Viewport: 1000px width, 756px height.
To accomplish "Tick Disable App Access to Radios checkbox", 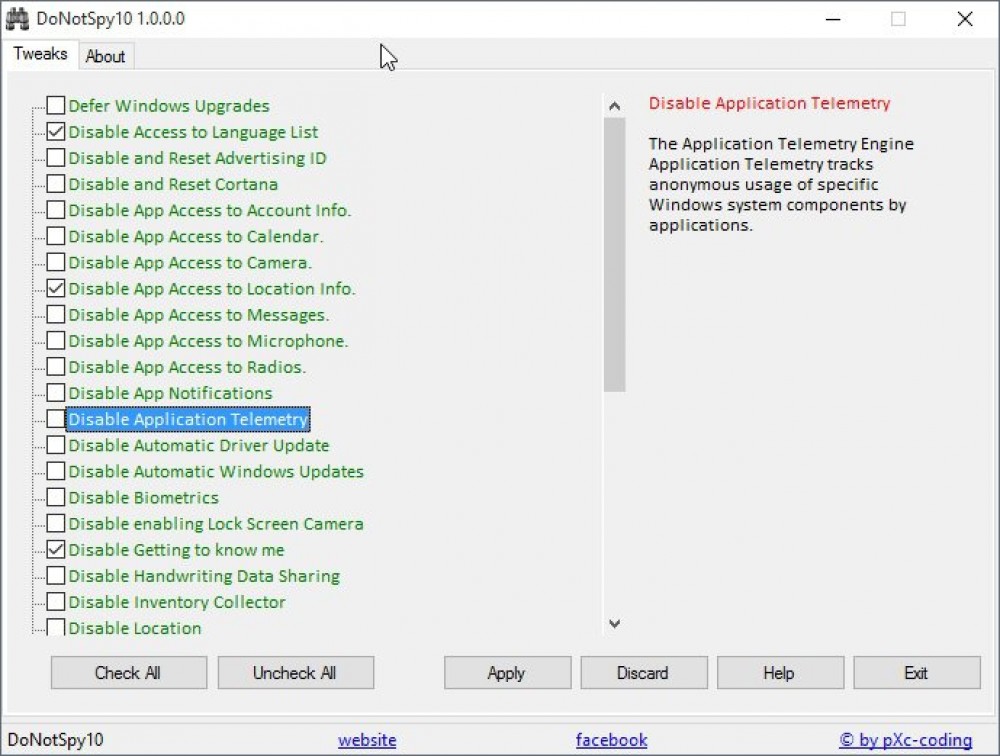I will [x=56, y=367].
